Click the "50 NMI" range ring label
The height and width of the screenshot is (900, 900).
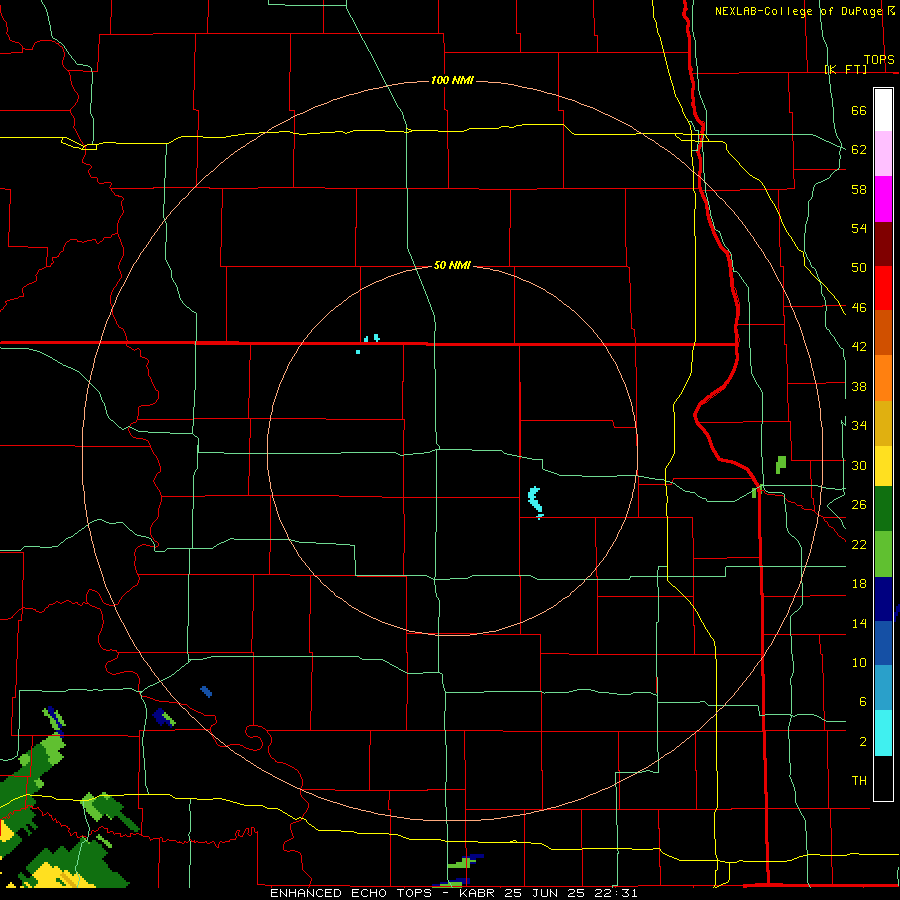pos(452,265)
